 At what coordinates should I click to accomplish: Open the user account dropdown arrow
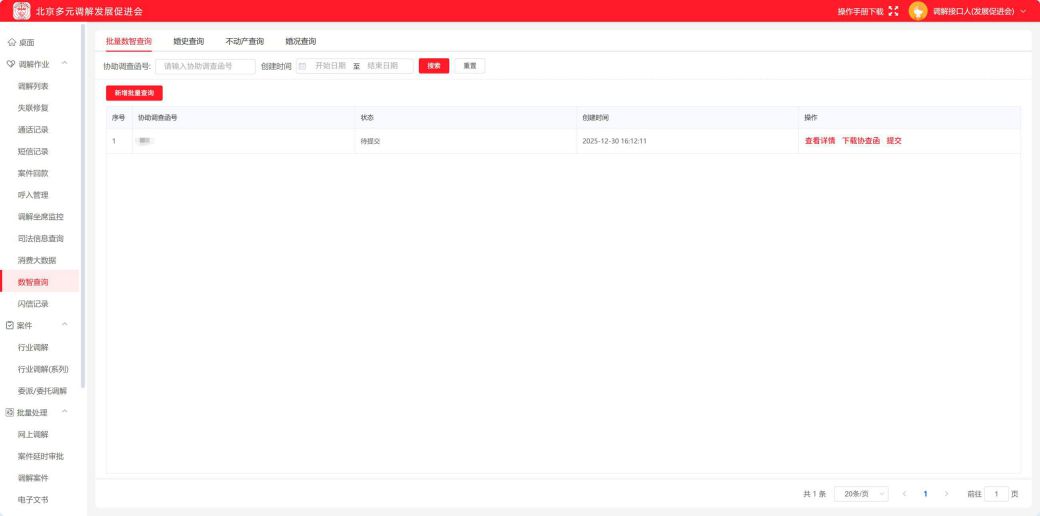coord(1023,11)
